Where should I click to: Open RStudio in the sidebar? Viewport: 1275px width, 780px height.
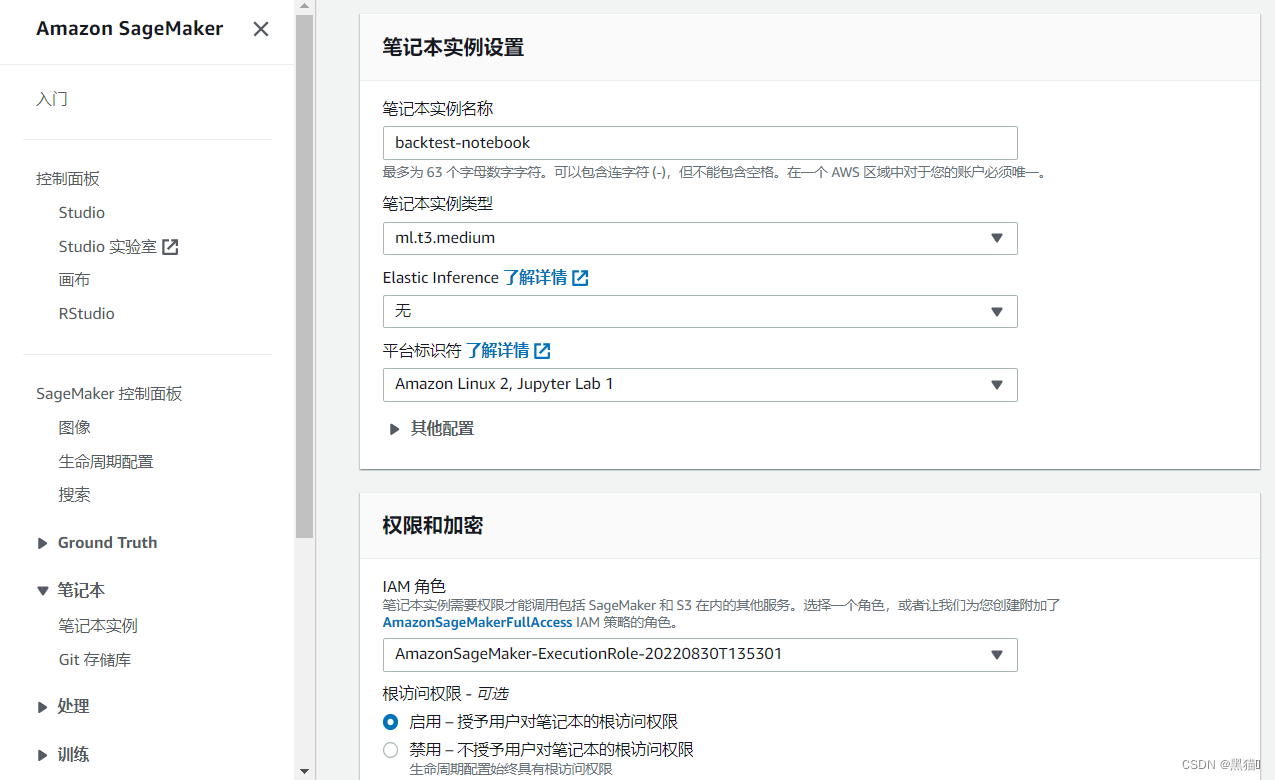pos(87,313)
